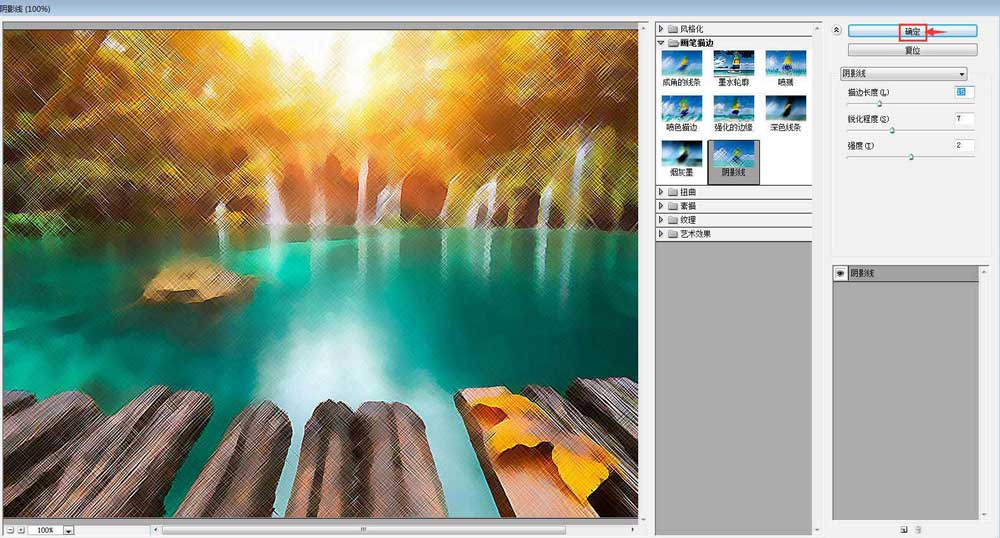The image size is (1000, 538).
Task: Collapse the 画笔描边 filter category
Action: pos(661,43)
